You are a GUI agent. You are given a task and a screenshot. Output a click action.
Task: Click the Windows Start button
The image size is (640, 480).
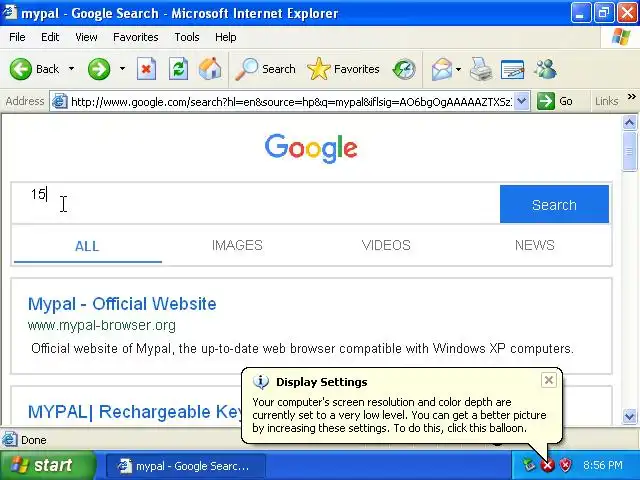click(48, 465)
